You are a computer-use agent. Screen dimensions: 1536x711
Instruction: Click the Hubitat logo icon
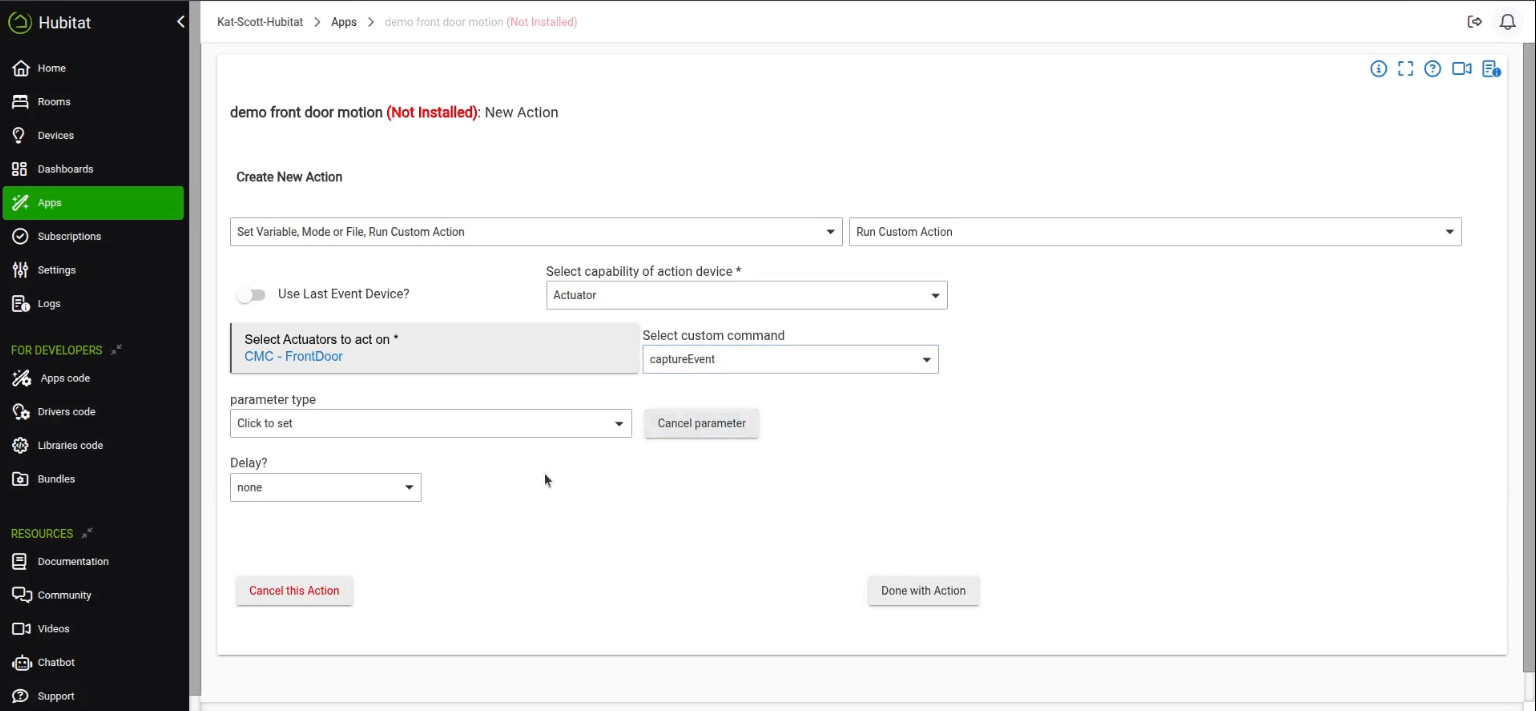point(20,22)
